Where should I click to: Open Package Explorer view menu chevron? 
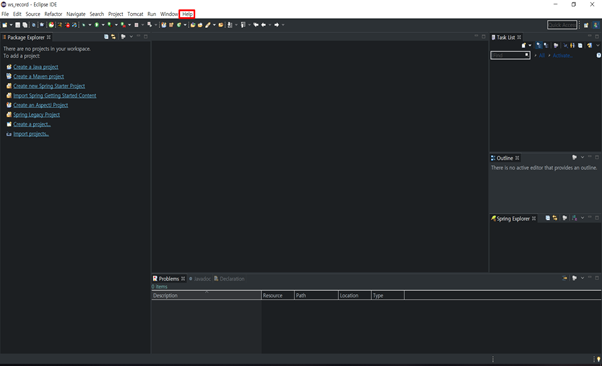pyautogui.click(x=131, y=36)
